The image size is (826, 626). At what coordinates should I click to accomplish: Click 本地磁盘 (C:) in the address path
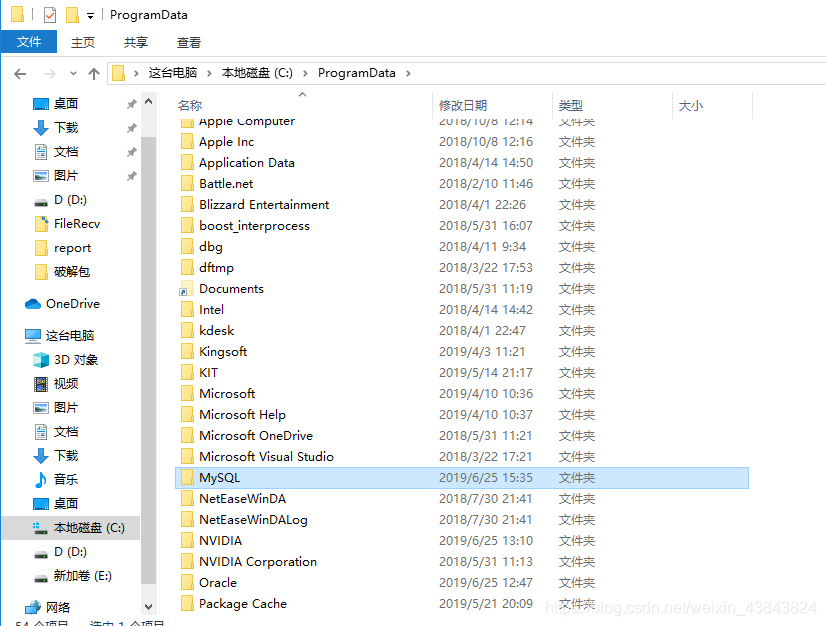[x=257, y=73]
